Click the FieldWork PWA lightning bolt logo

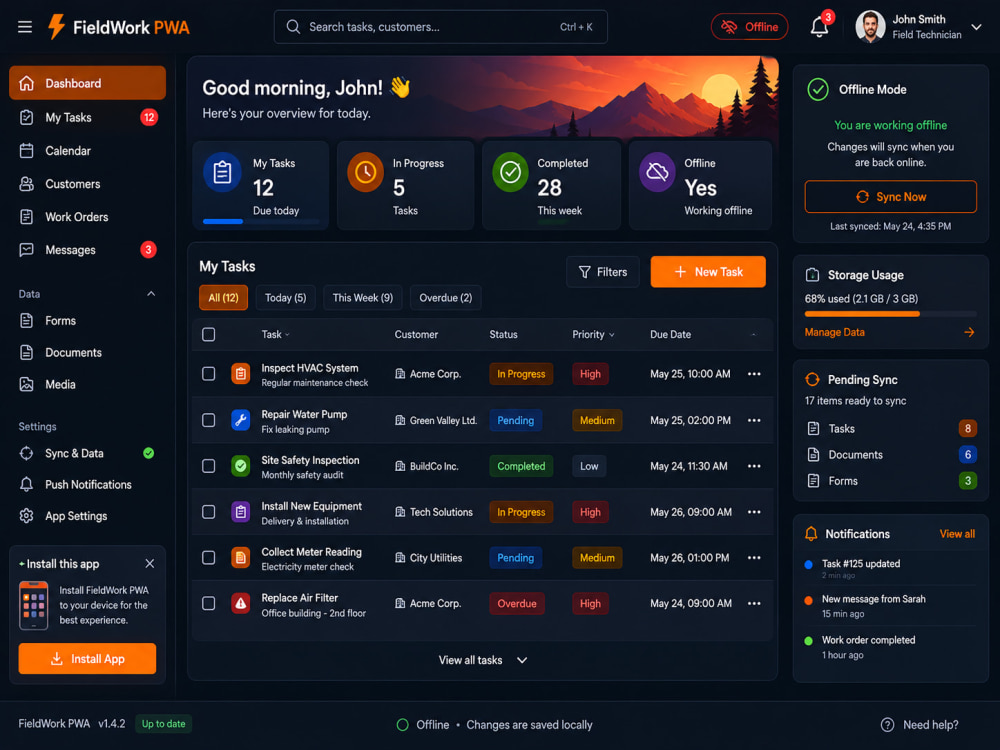click(x=57, y=27)
